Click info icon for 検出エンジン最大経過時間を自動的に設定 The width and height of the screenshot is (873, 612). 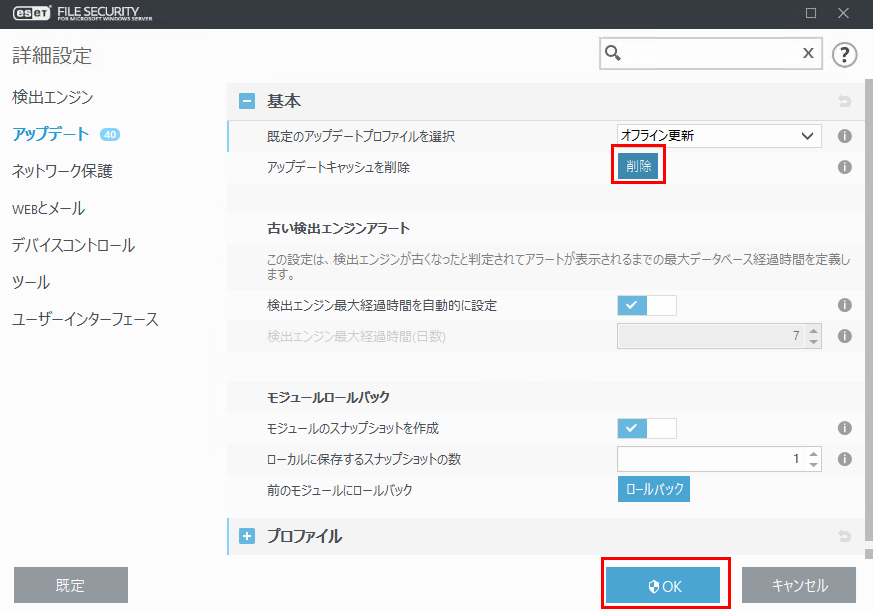click(844, 305)
